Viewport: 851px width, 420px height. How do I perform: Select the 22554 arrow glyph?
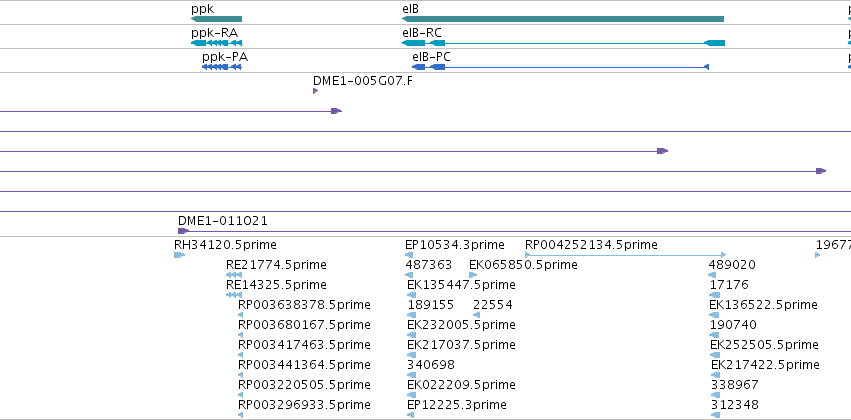(477, 315)
